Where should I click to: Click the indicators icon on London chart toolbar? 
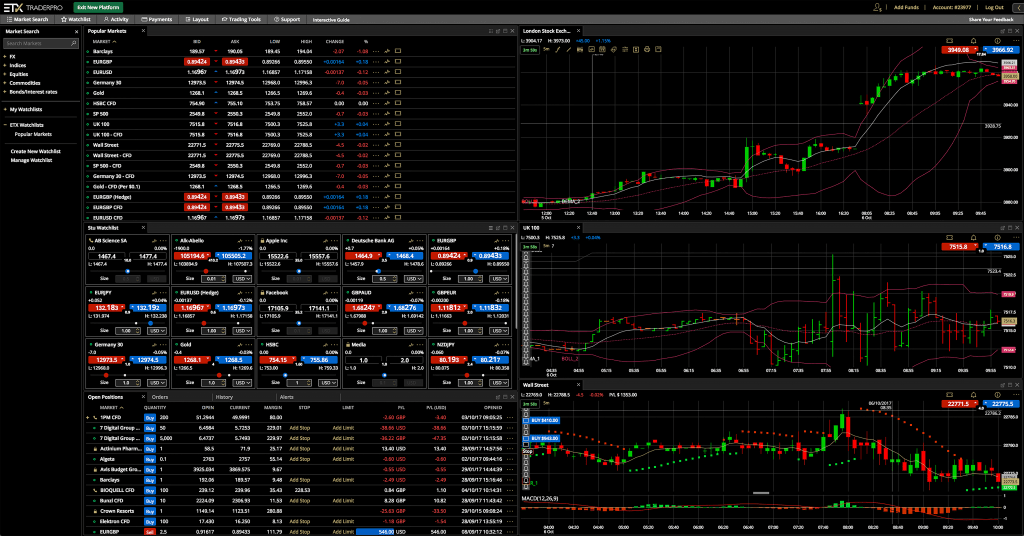click(x=591, y=50)
